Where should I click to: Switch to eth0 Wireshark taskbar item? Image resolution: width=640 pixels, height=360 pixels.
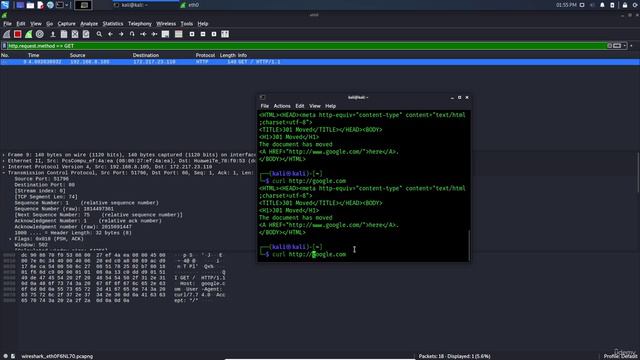[190, 5]
